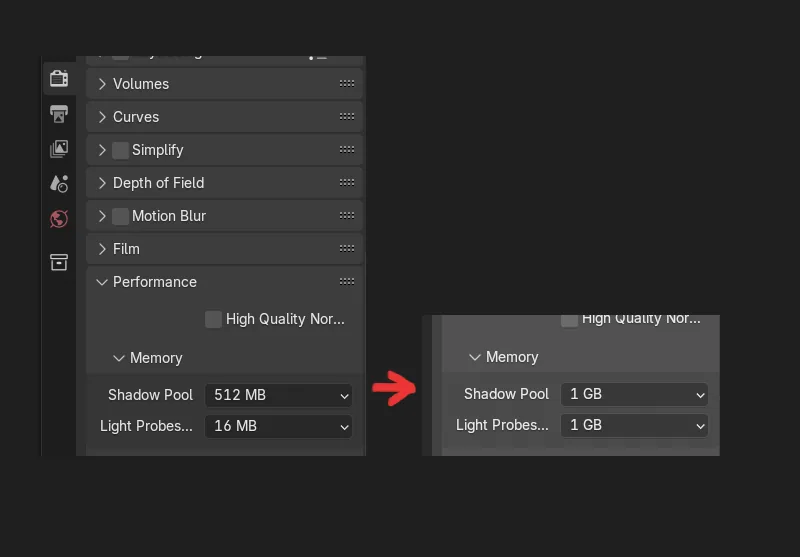800x557 pixels.
Task: Open Light Probes dropdown showing 16 MB
Action: pos(279,426)
